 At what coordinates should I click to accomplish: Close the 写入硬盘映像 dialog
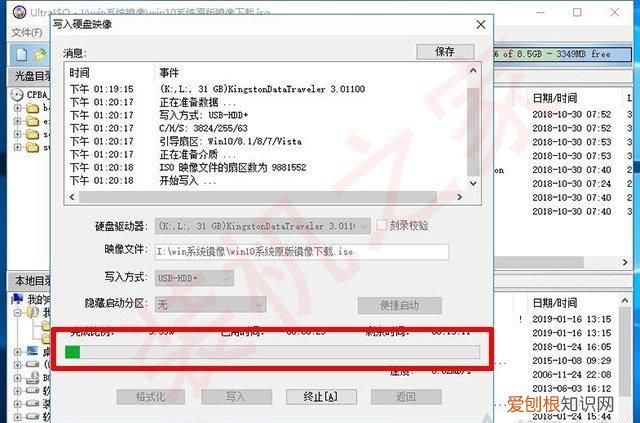tap(481, 25)
